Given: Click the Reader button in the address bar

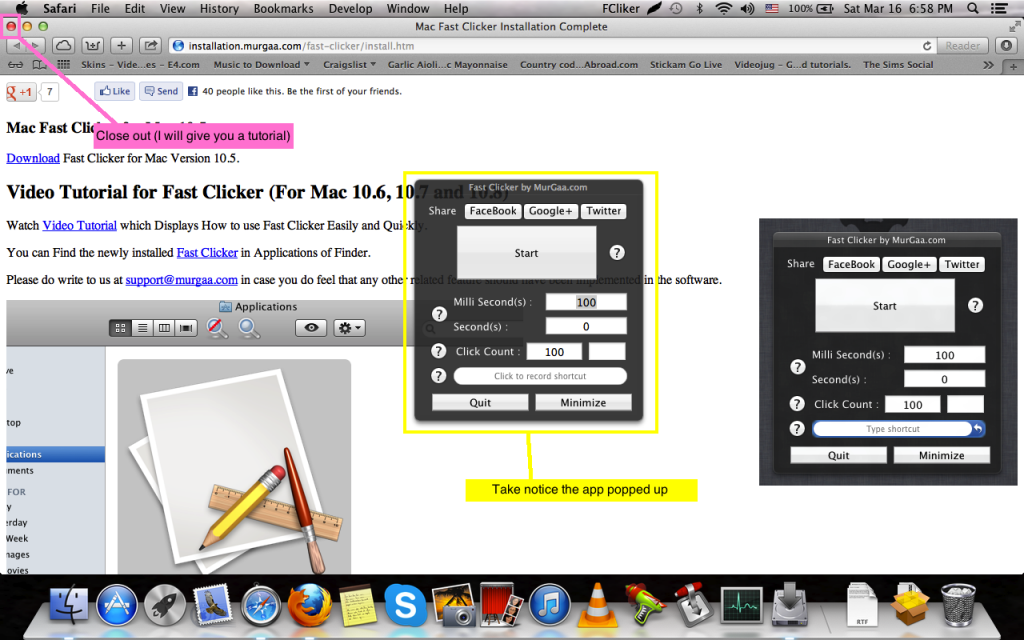Looking at the screenshot, I should 963,46.
